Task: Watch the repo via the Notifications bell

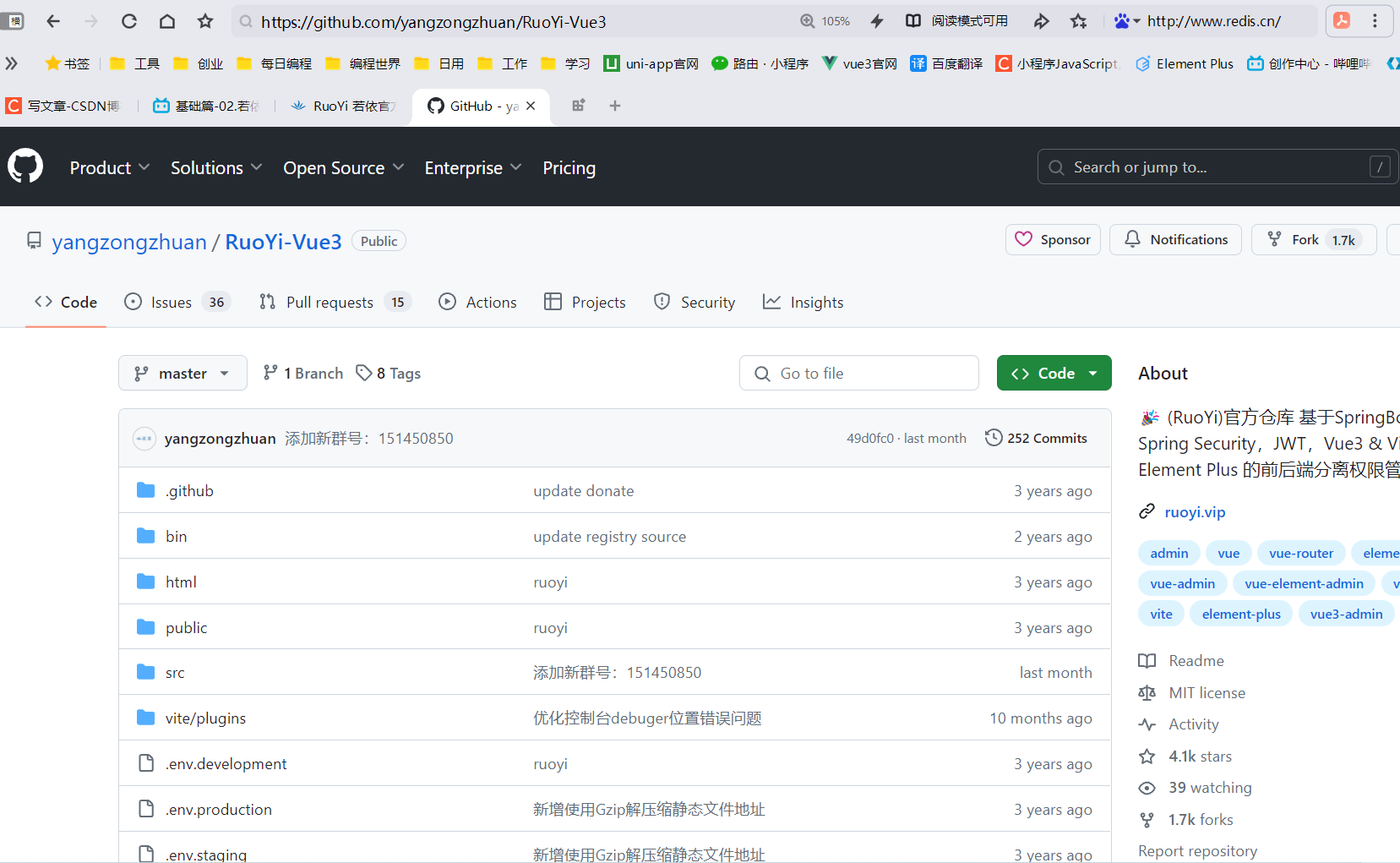Action: [1132, 239]
